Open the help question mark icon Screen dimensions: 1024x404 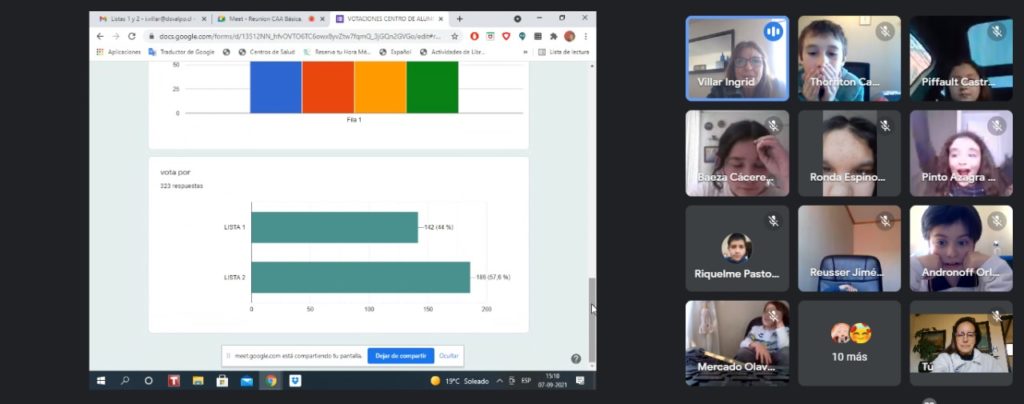(x=576, y=358)
